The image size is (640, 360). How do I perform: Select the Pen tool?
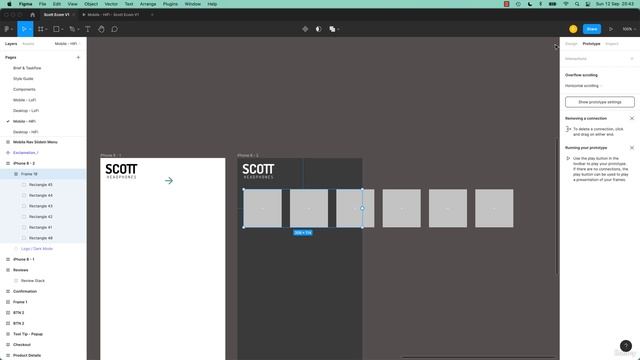[72, 29]
